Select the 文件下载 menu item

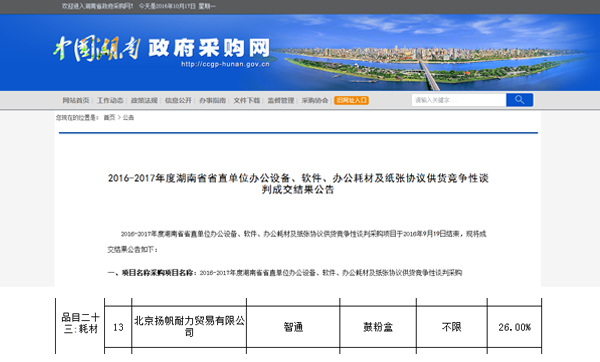point(247,100)
